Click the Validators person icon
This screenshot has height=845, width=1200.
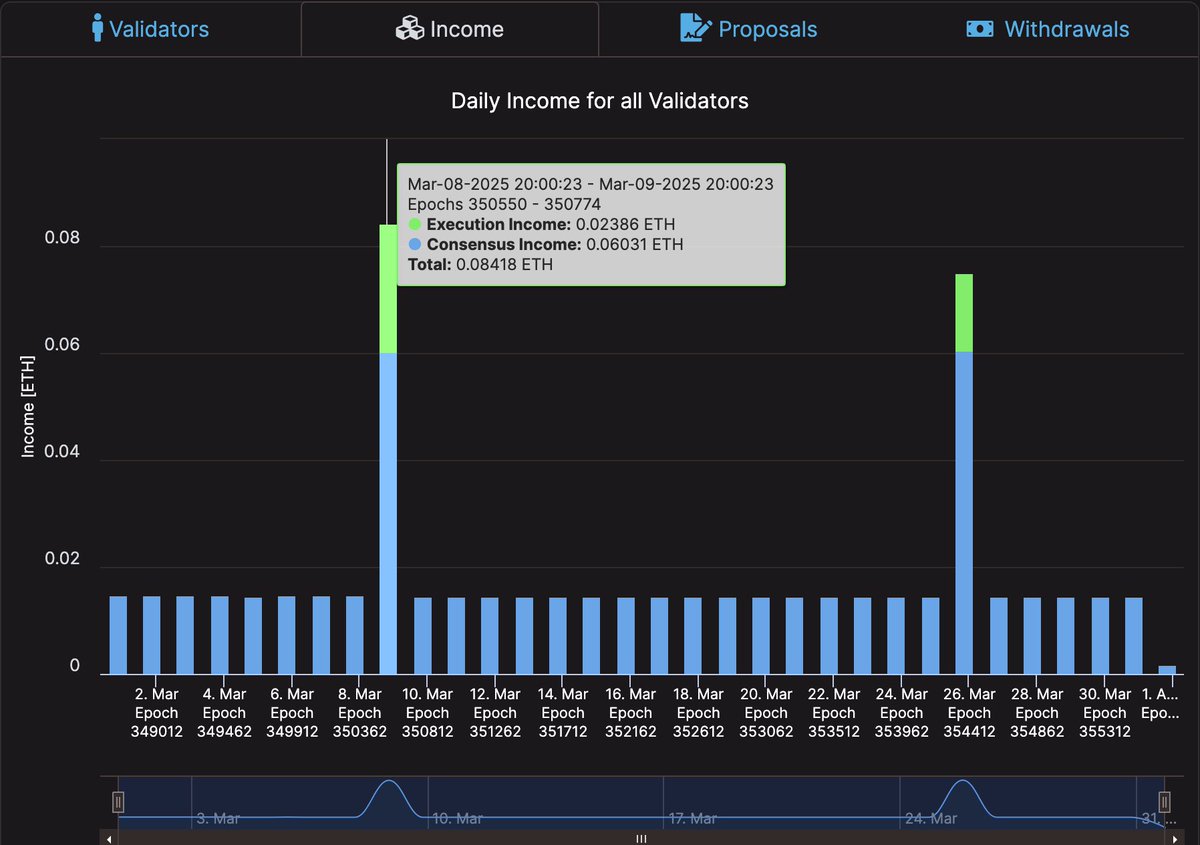coord(97,28)
